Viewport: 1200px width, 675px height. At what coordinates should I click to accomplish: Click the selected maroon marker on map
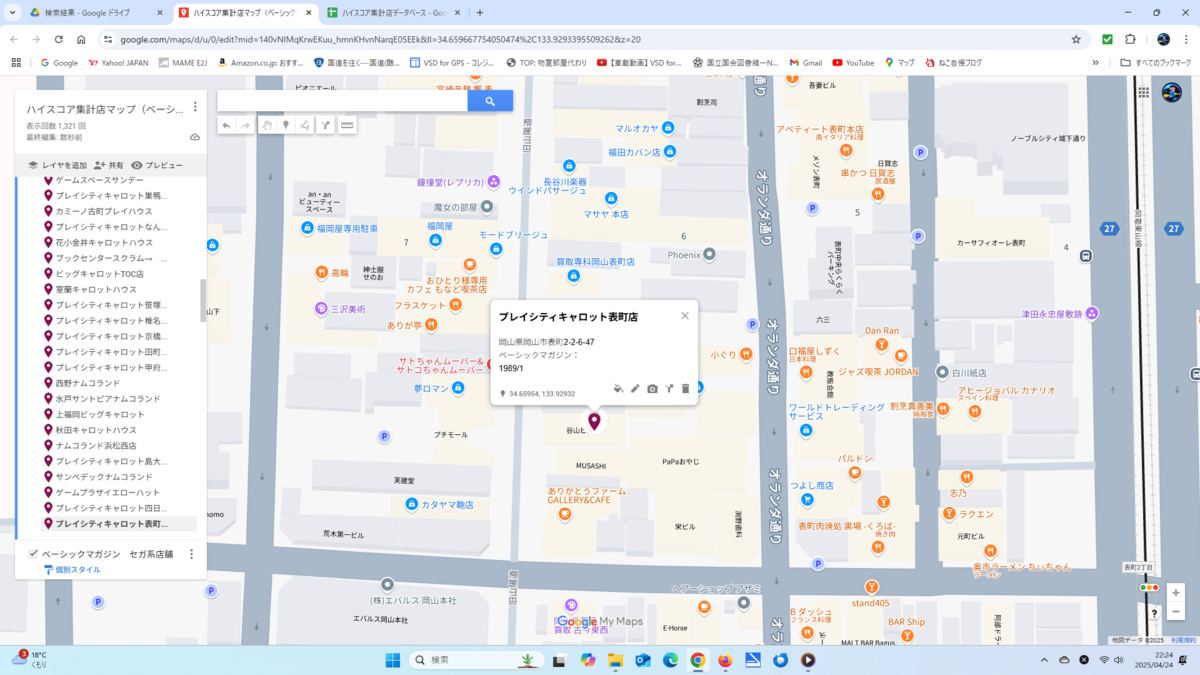(594, 422)
